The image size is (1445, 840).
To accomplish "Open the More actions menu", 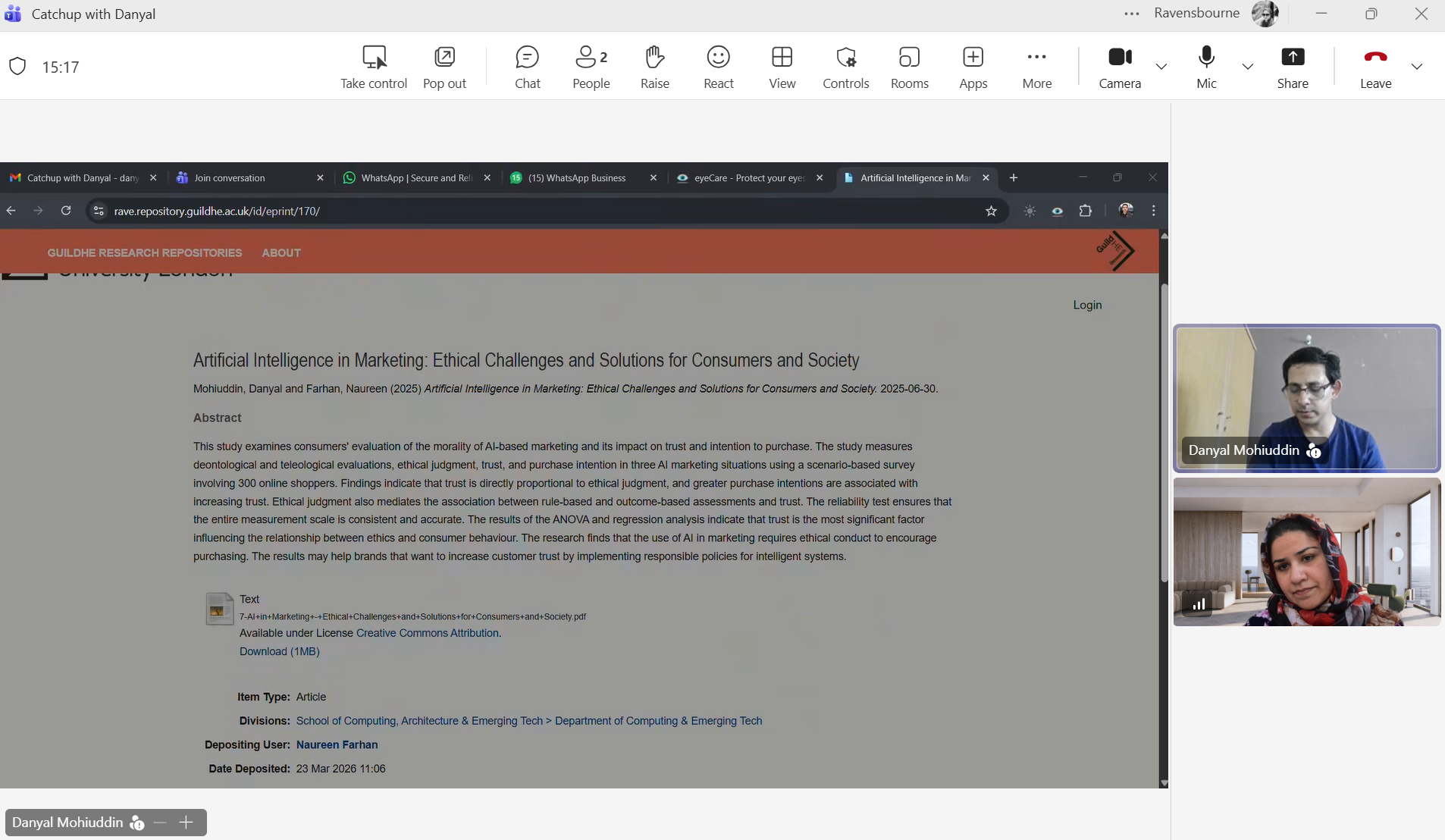I will pyautogui.click(x=1037, y=67).
